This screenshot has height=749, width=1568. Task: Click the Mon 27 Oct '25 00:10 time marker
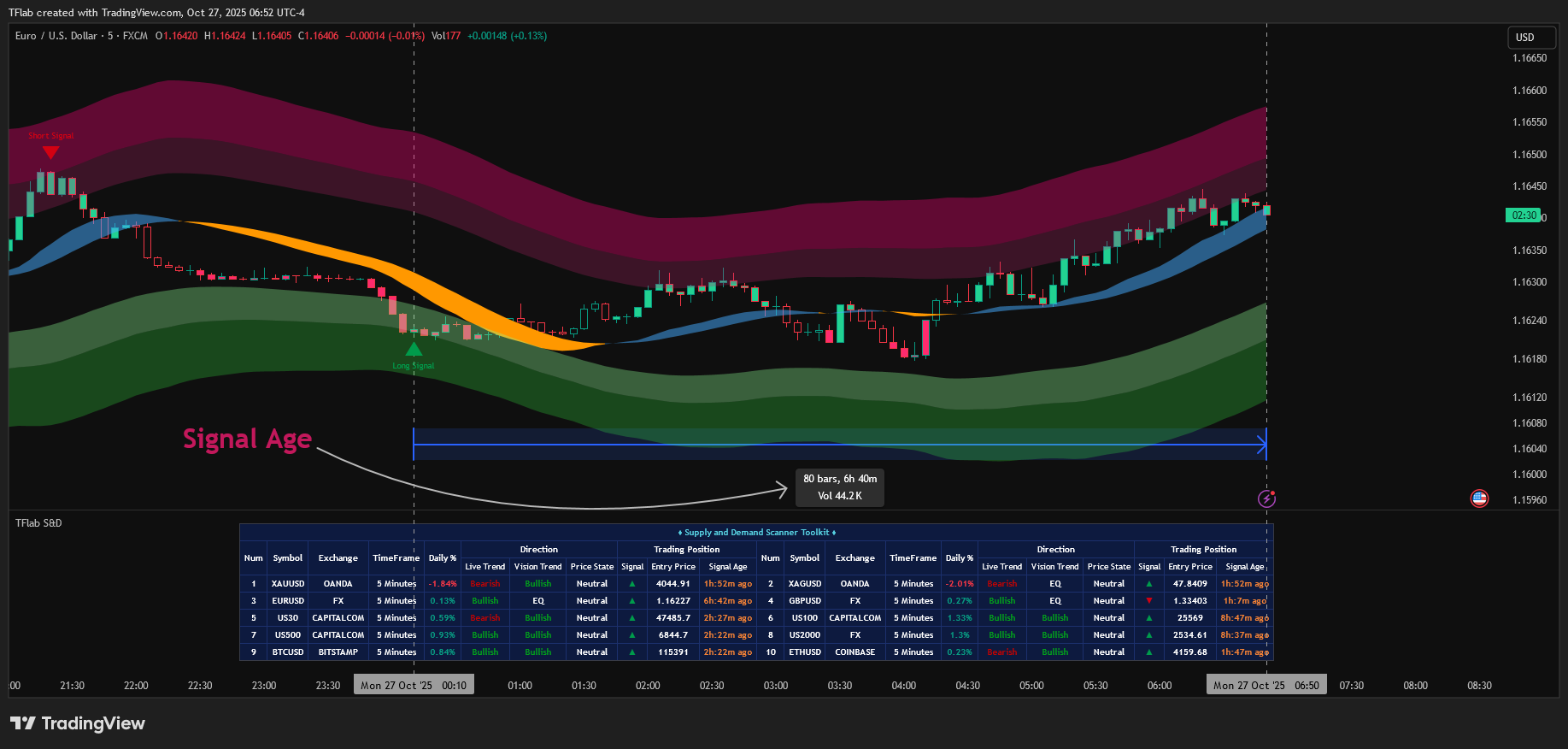click(x=414, y=685)
